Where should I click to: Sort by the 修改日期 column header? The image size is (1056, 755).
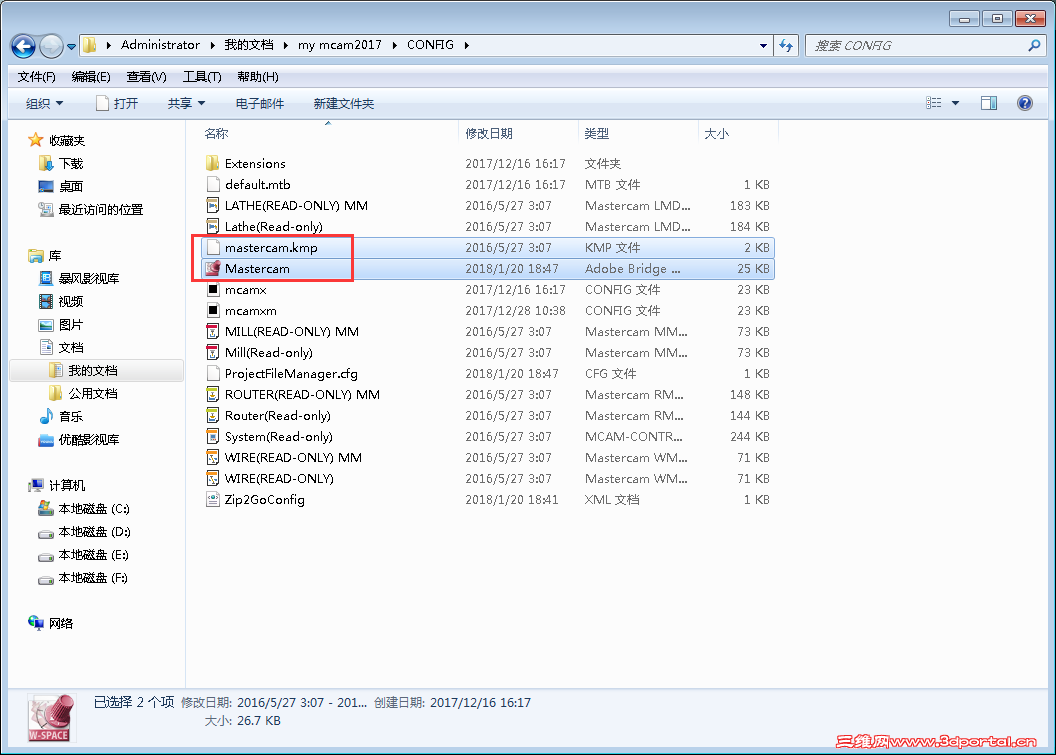489,133
